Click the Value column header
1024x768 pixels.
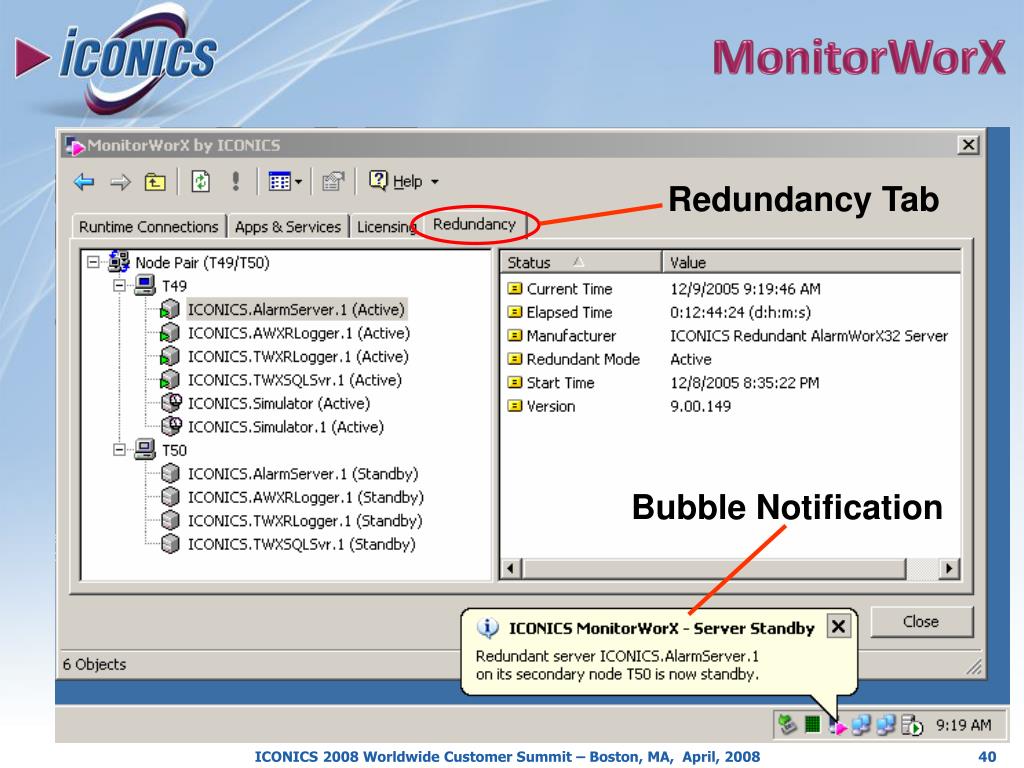tap(812, 263)
